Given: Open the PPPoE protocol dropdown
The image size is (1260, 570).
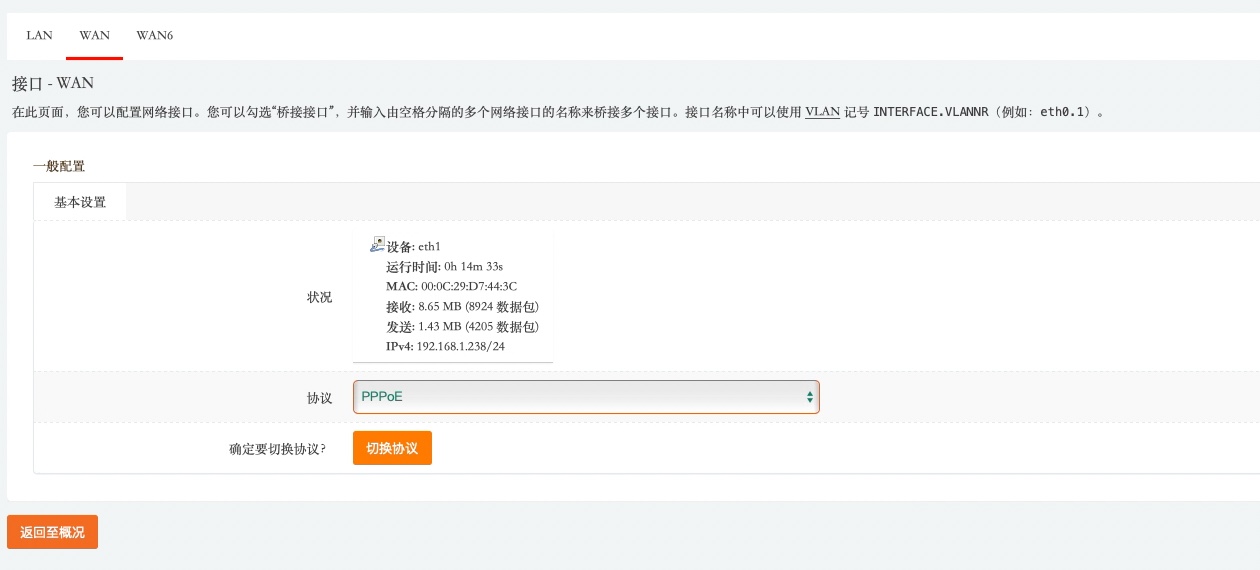Looking at the screenshot, I should pos(586,397).
